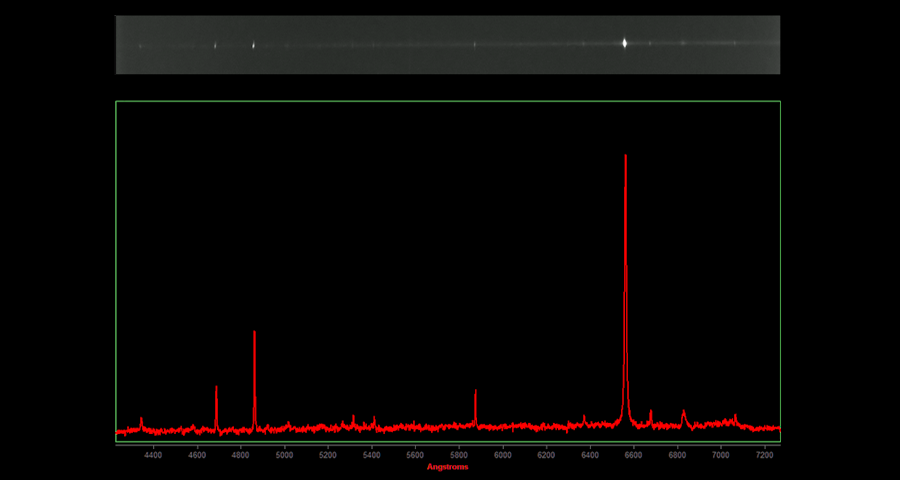Click the 5200 tick label on the axis
This screenshot has height=480, width=900.
click(x=328, y=455)
